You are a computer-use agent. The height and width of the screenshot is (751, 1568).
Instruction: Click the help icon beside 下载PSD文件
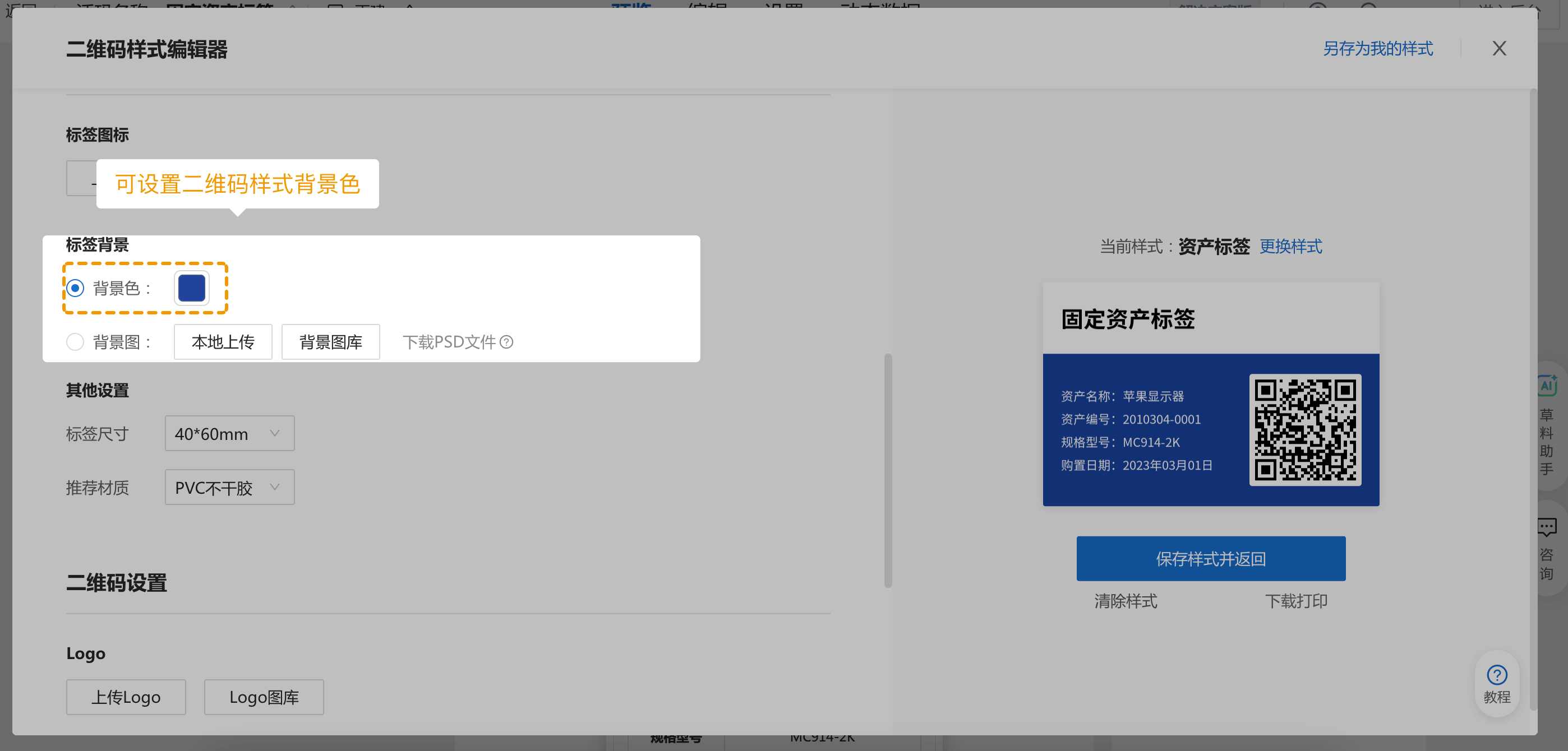[x=507, y=342]
